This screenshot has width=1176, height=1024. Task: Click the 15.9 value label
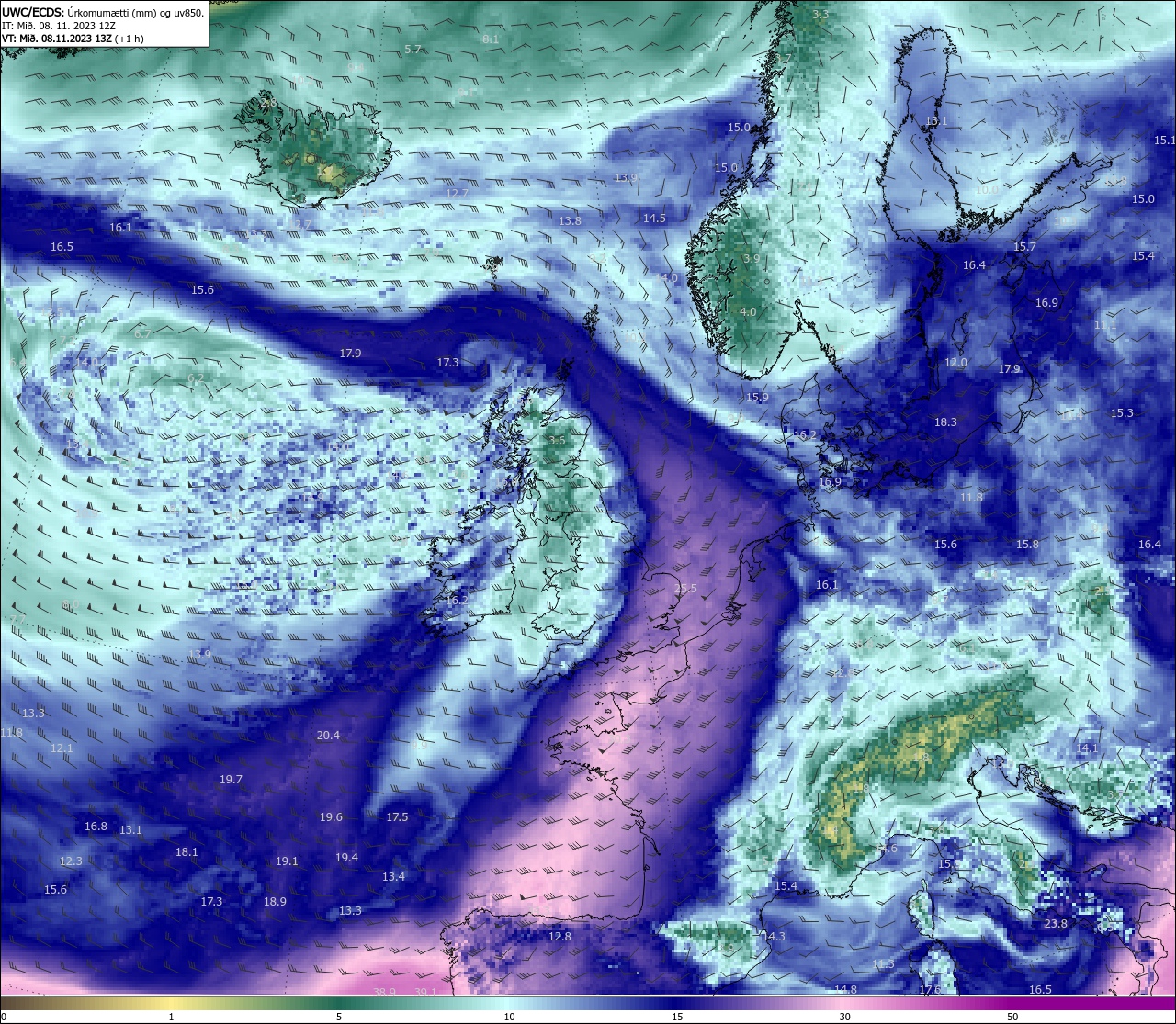[x=757, y=397]
